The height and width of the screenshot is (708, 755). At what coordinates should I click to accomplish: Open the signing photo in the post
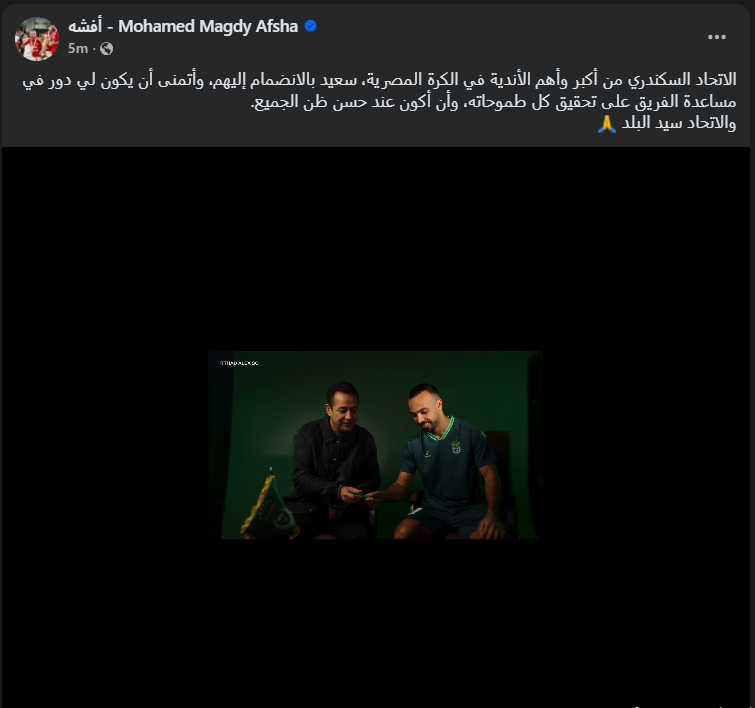[376, 445]
